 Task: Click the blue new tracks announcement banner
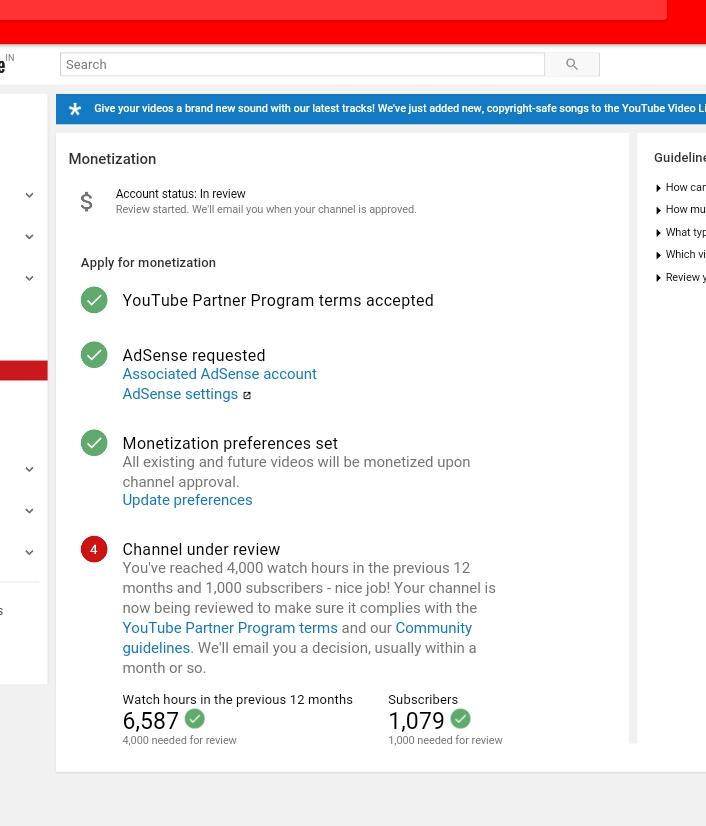pyautogui.click(x=381, y=109)
